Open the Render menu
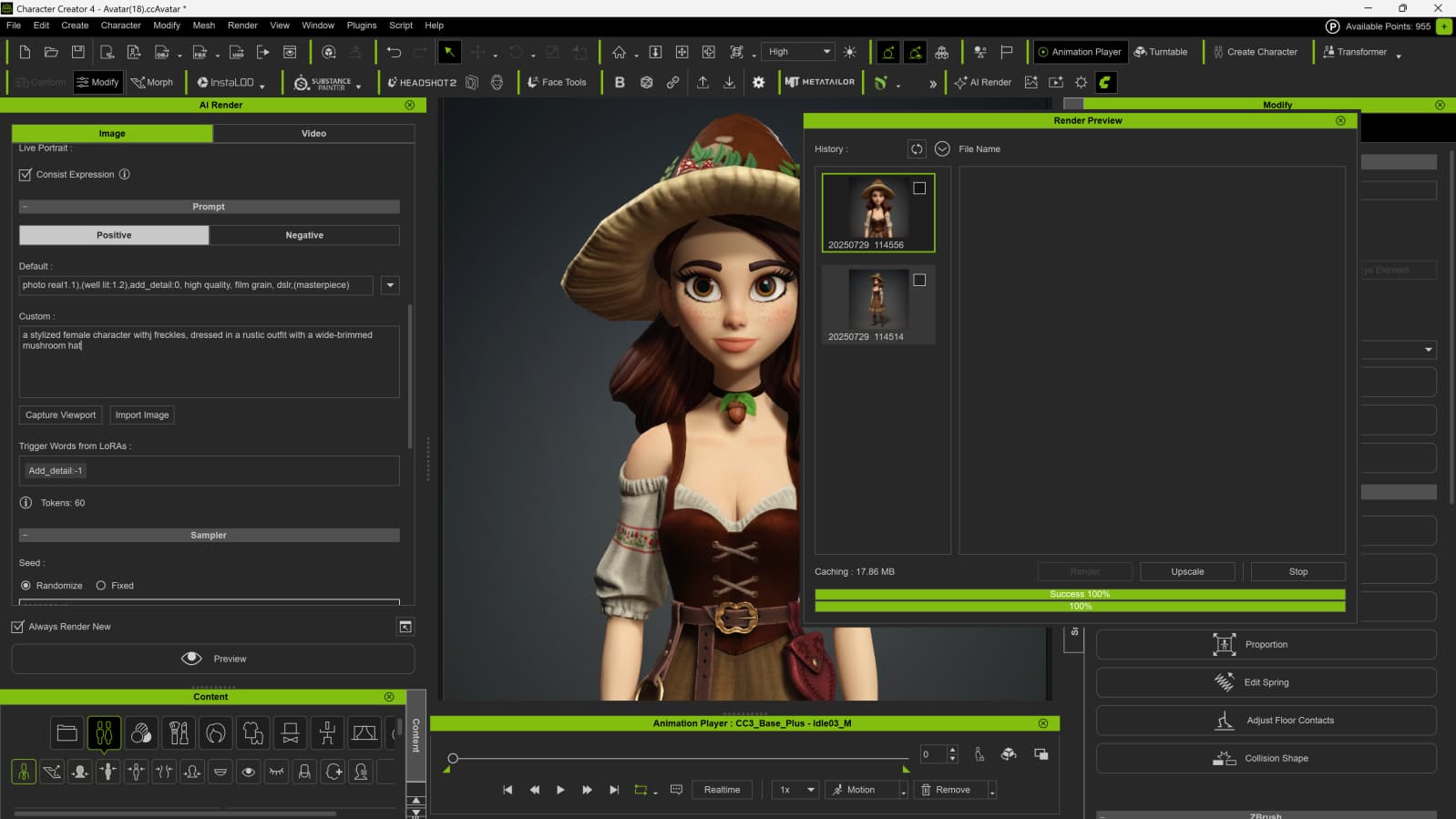1456x819 pixels. point(242,26)
